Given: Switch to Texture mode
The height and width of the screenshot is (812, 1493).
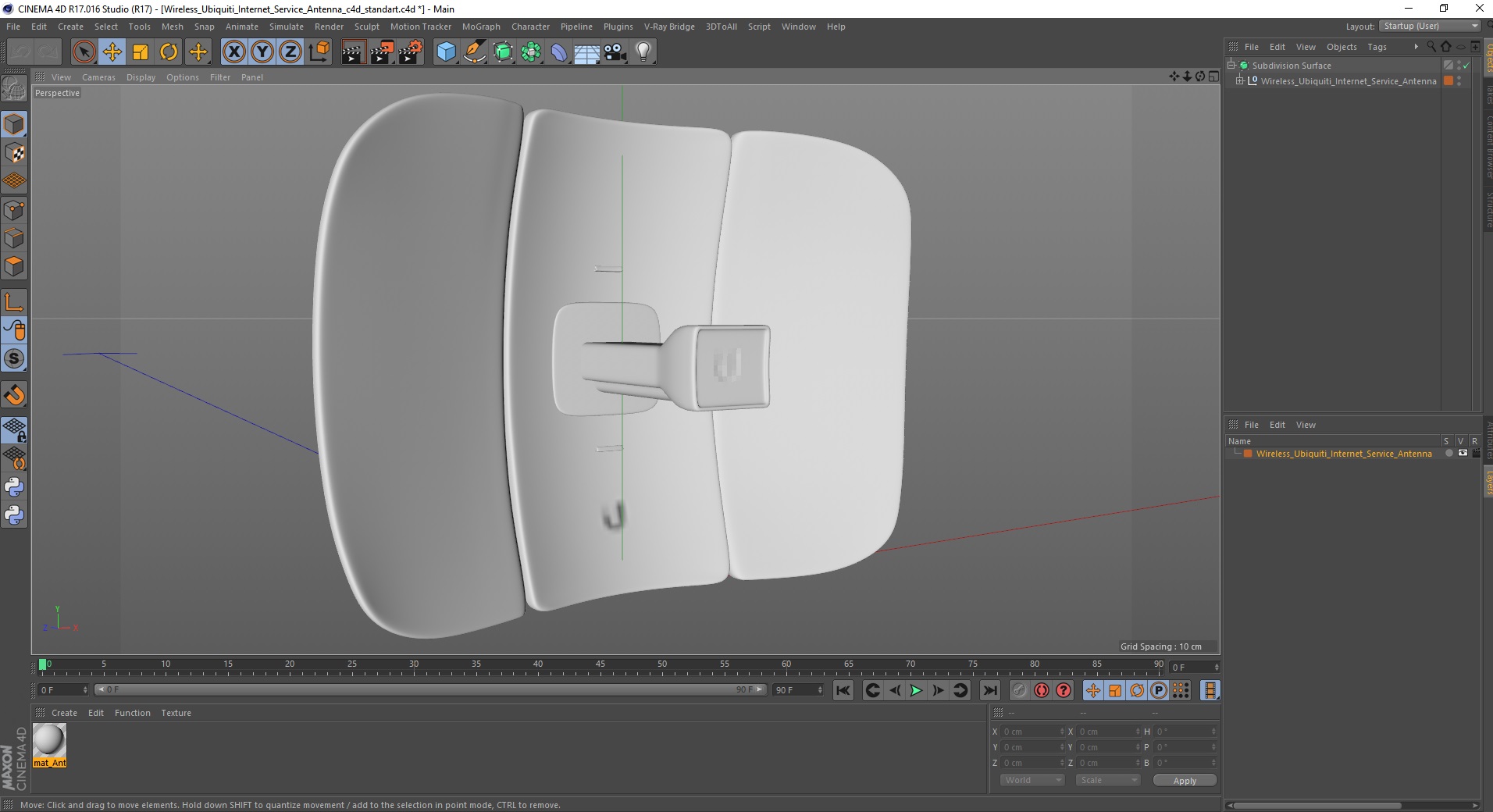Looking at the screenshot, I should [x=14, y=153].
